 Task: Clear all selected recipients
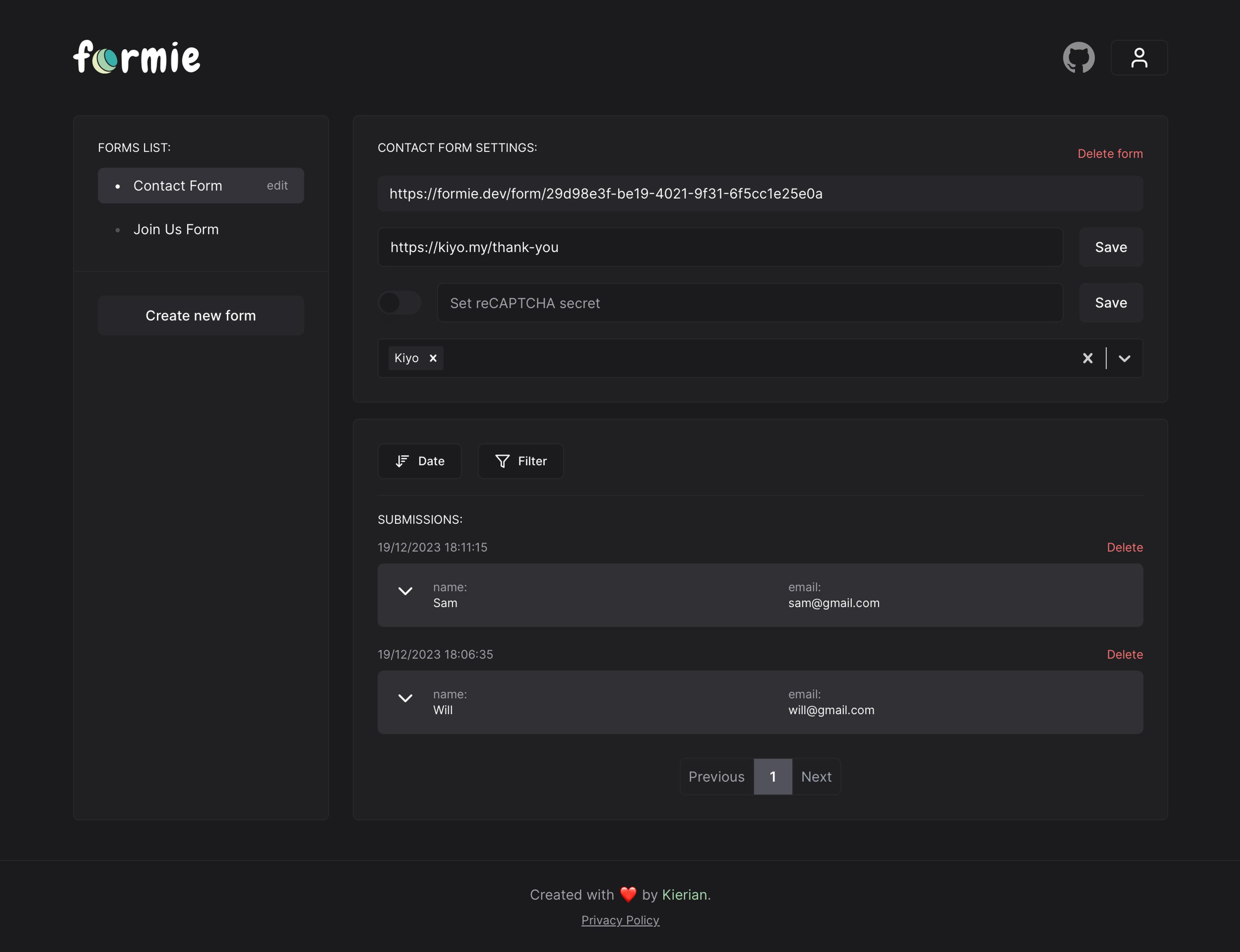point(1087,358)
